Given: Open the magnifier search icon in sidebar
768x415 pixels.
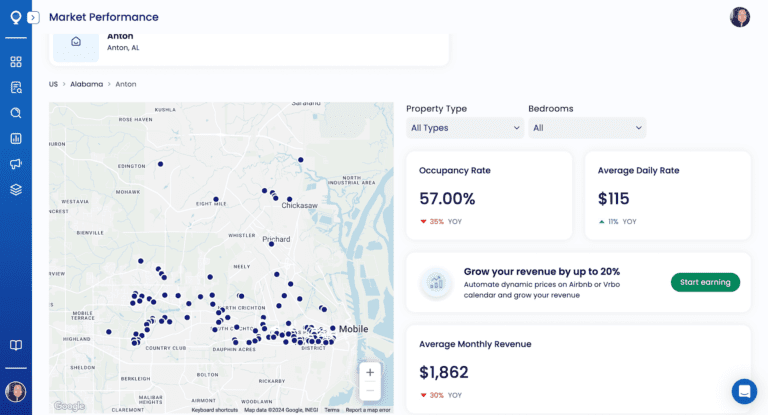Looking at the screenshot, I should pos(16,113).
